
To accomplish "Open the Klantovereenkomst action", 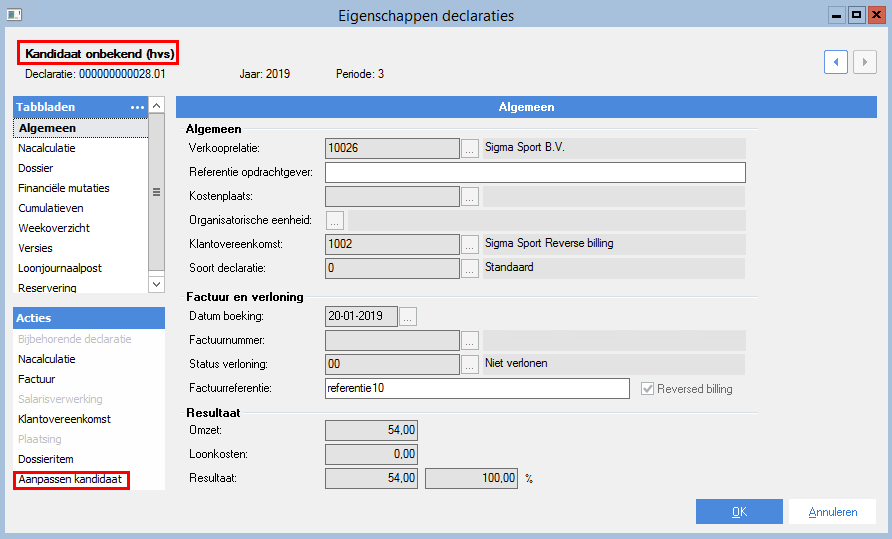I will click(x=64, y=419).
